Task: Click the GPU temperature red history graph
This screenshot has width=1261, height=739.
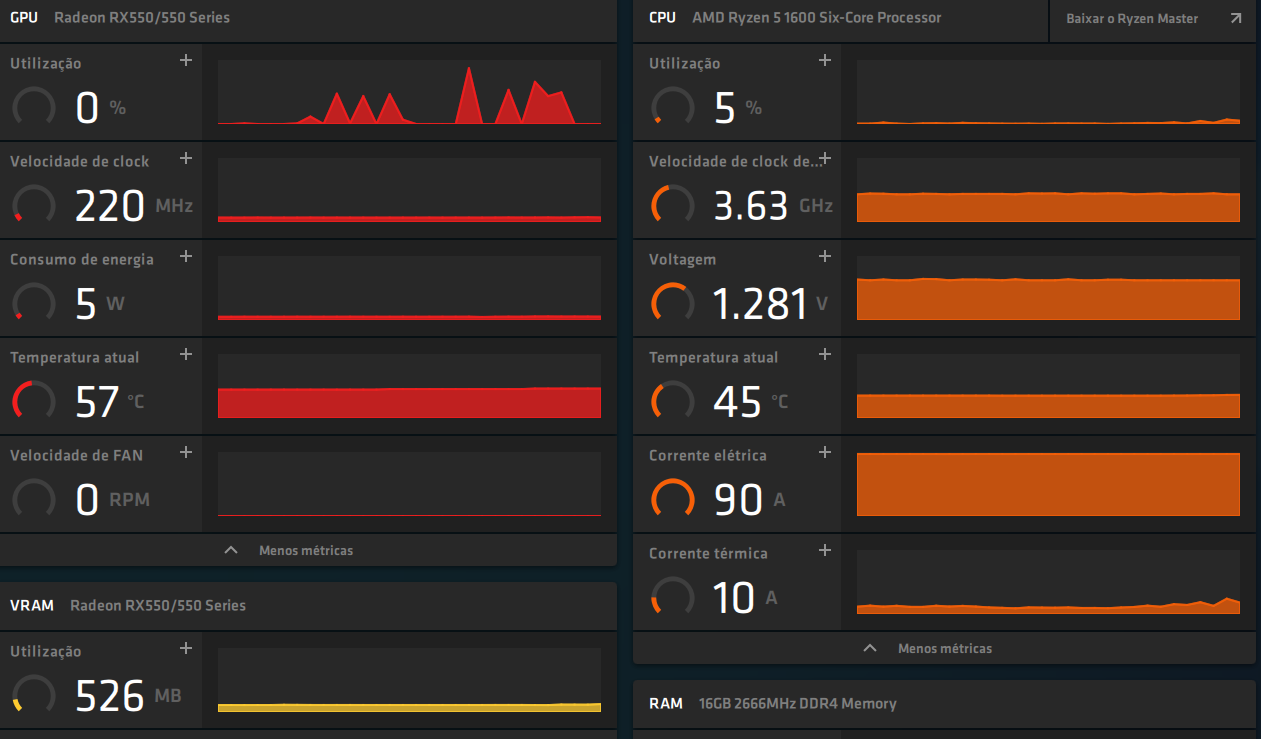Action: pyautogui.click(x=409, y=386)
